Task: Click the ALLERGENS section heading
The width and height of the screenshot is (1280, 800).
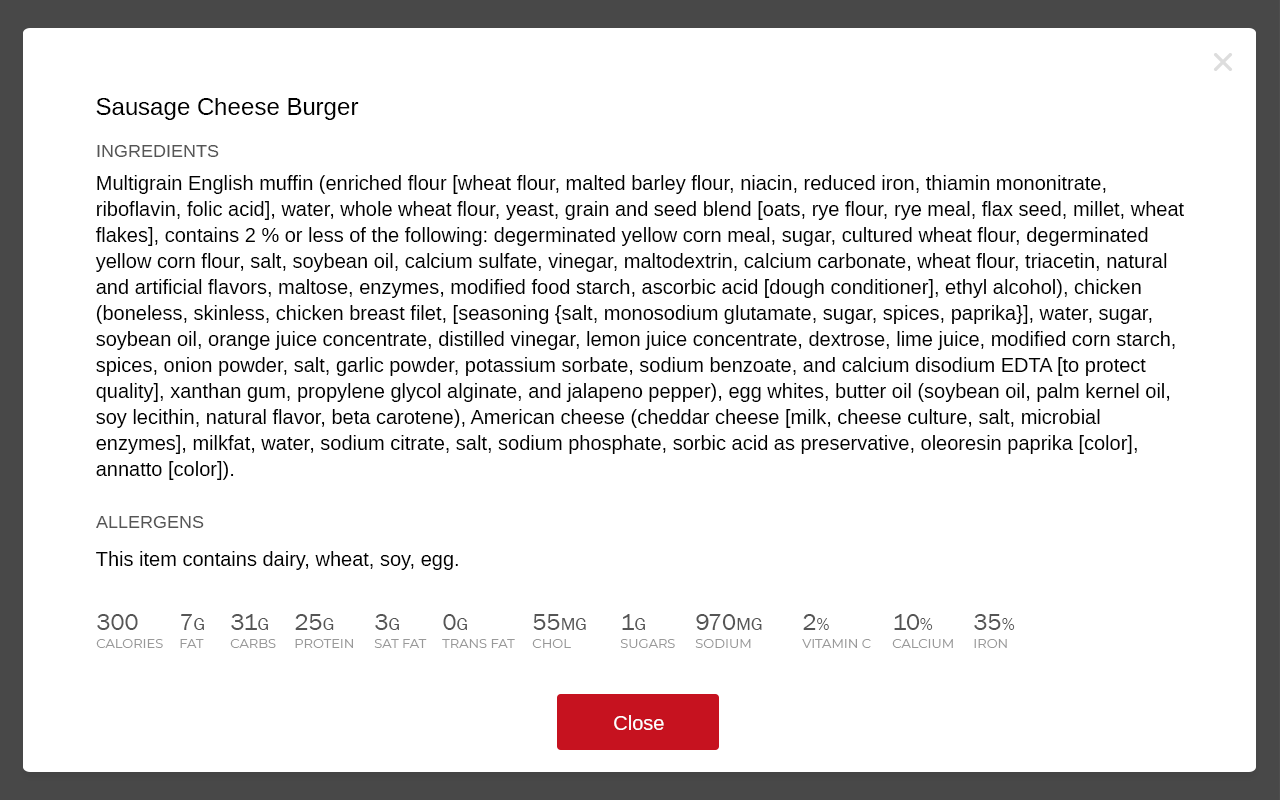Action: pyautogui.click(x=150, y=522)
